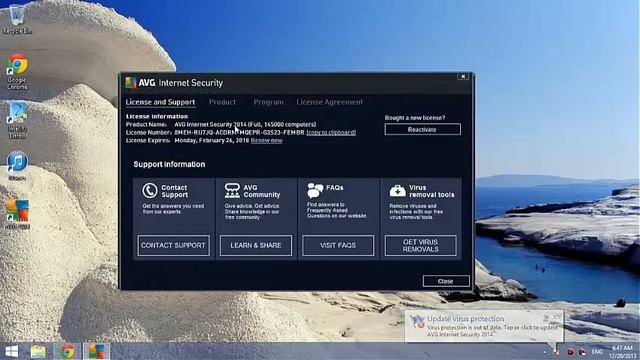Viewport: 640px width, 360px height.
Task: Click the Update virus protection notification
Action: [484, 326]
